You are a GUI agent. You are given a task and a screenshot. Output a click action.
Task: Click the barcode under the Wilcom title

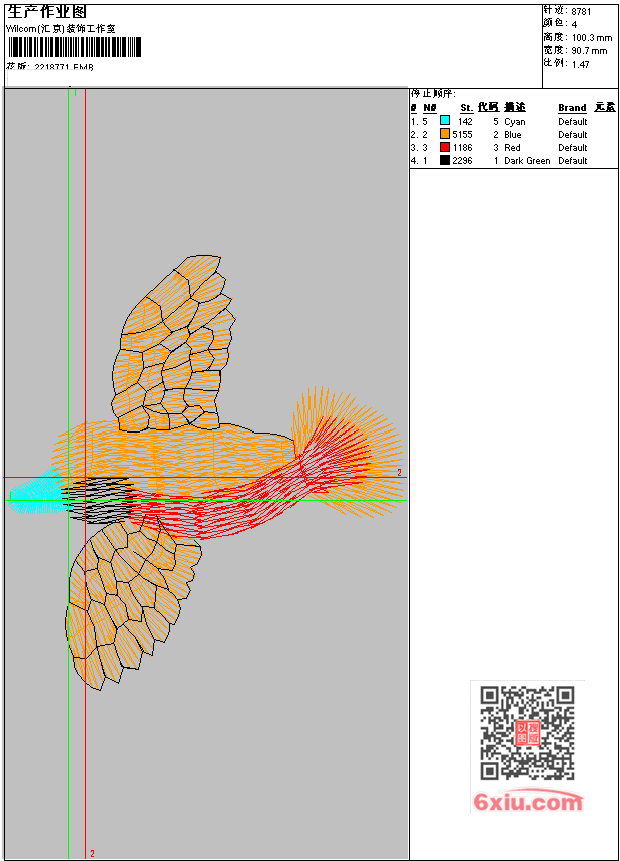[75, 47]
